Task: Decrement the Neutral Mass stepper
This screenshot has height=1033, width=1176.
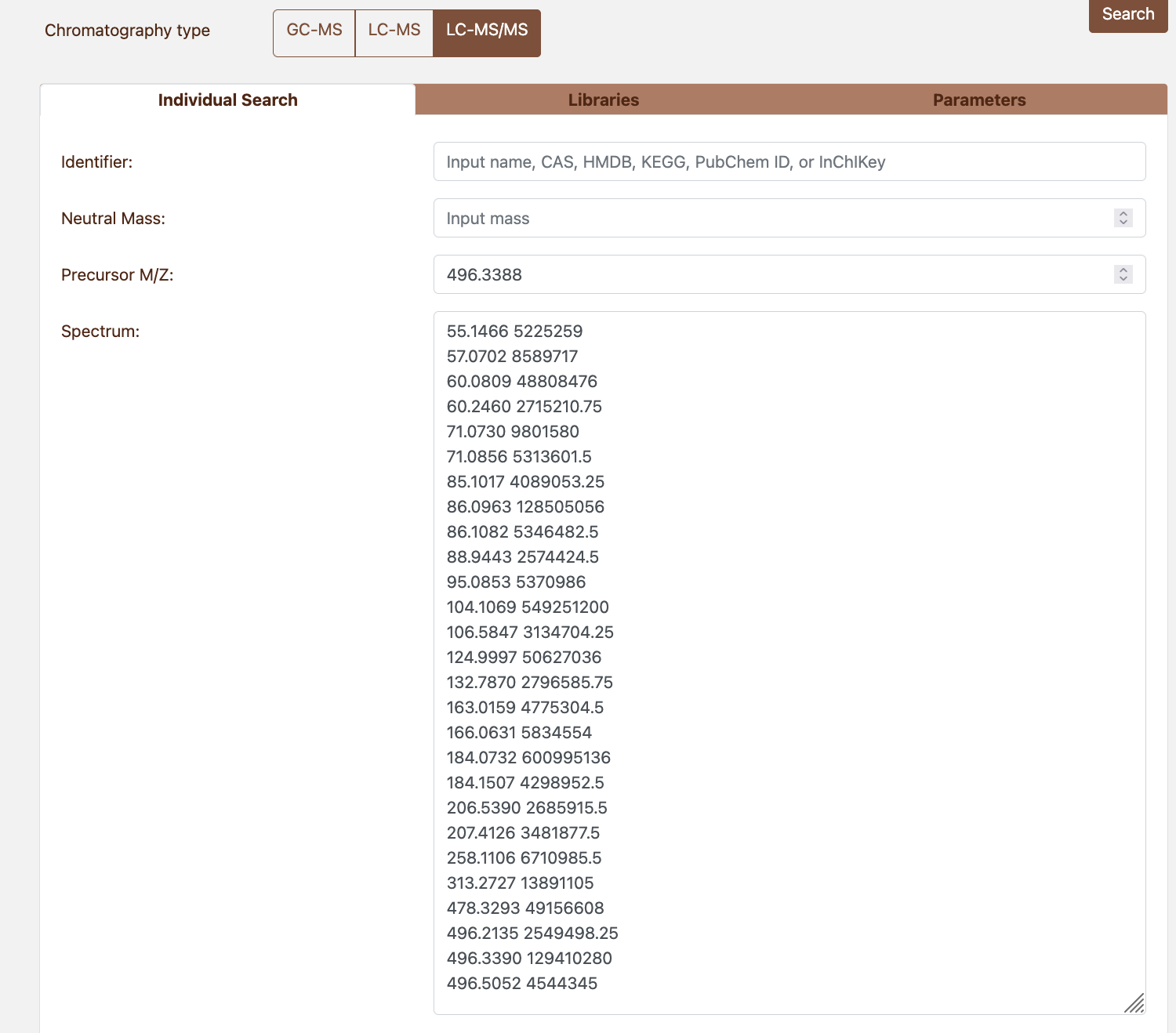Action: click(1123, 223)
